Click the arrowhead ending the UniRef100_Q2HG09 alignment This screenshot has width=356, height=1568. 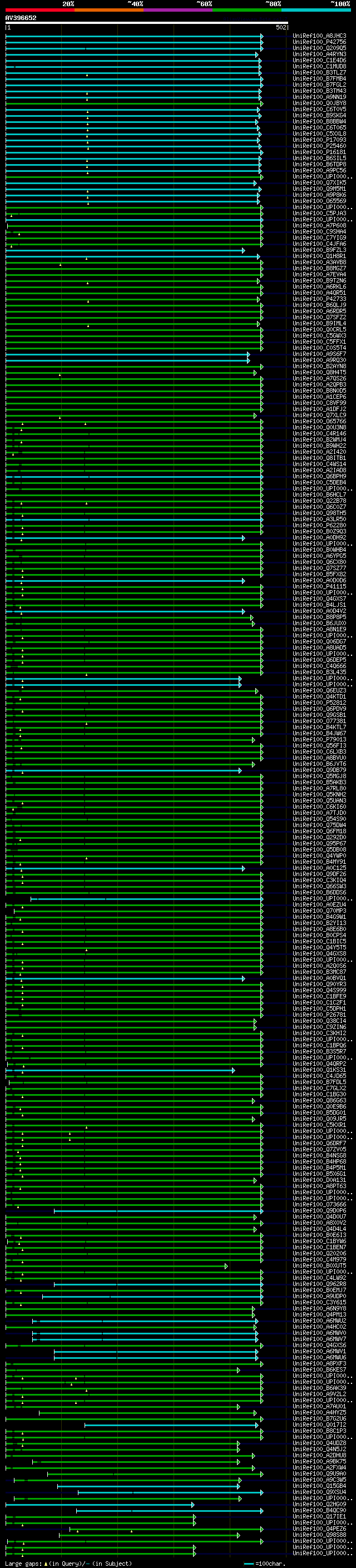click(194, 1505)
